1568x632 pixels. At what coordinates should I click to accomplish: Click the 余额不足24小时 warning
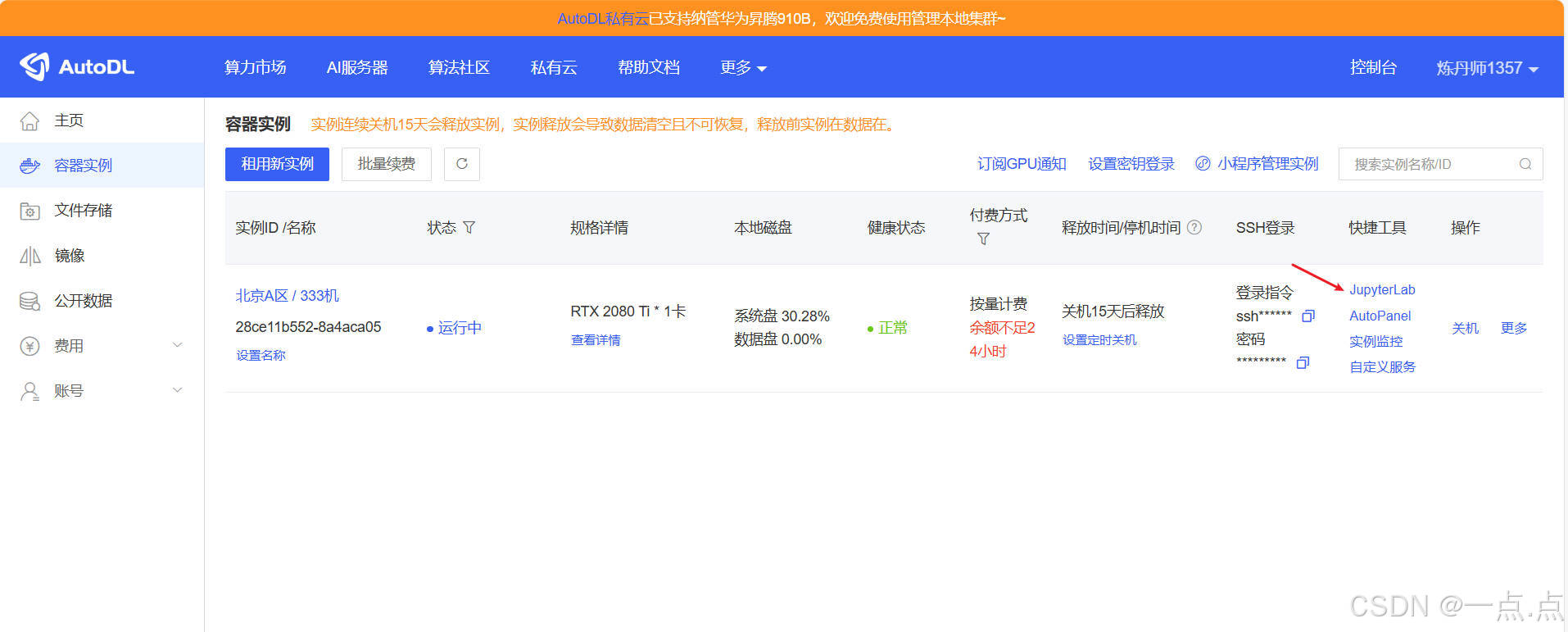pyautogui.click(x=1002, y=339)
